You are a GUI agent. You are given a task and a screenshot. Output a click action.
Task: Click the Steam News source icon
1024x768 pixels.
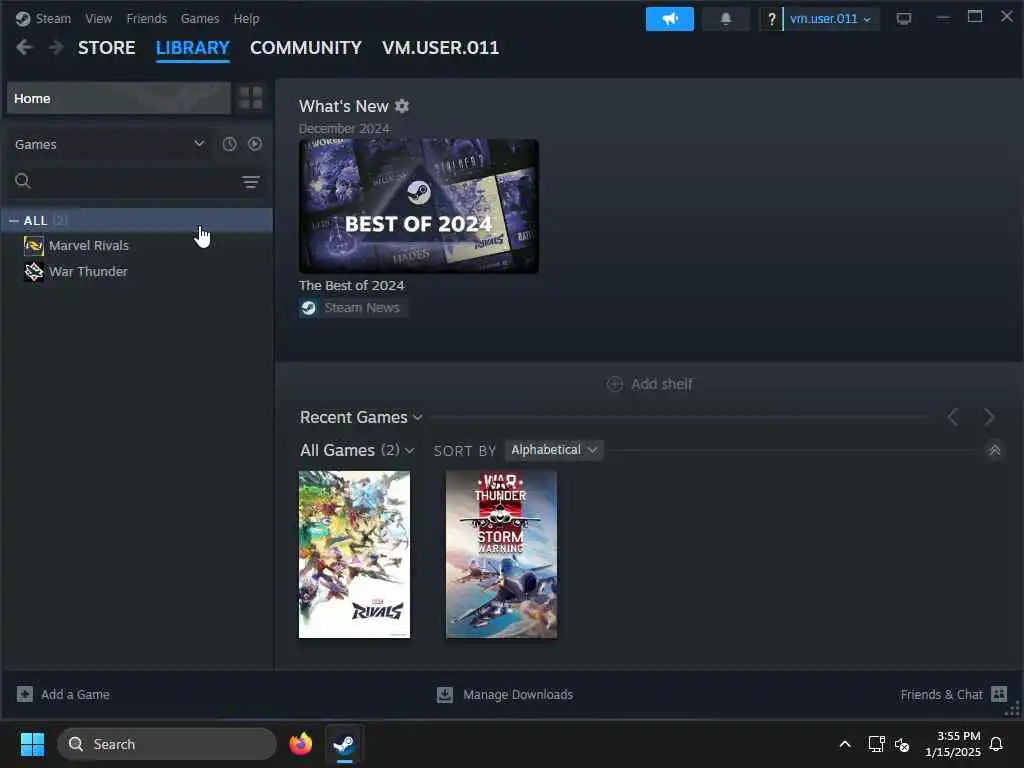point(309,308)
